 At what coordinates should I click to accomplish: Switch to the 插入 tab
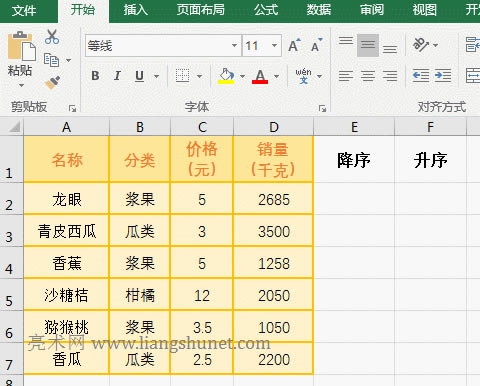coord(136,10)
